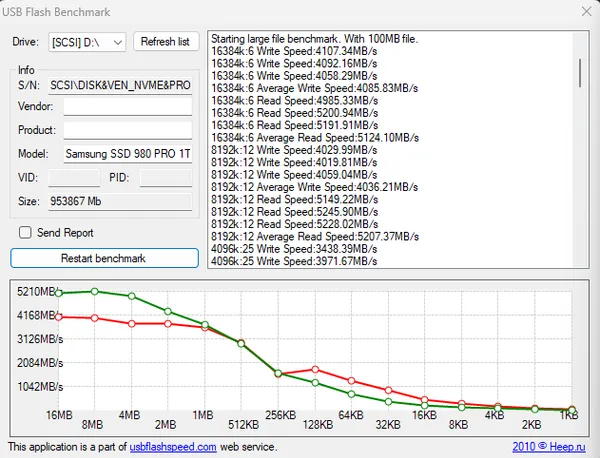Click the VID field
The height and width of the screenshot is (458, 600).
[74, 178]
